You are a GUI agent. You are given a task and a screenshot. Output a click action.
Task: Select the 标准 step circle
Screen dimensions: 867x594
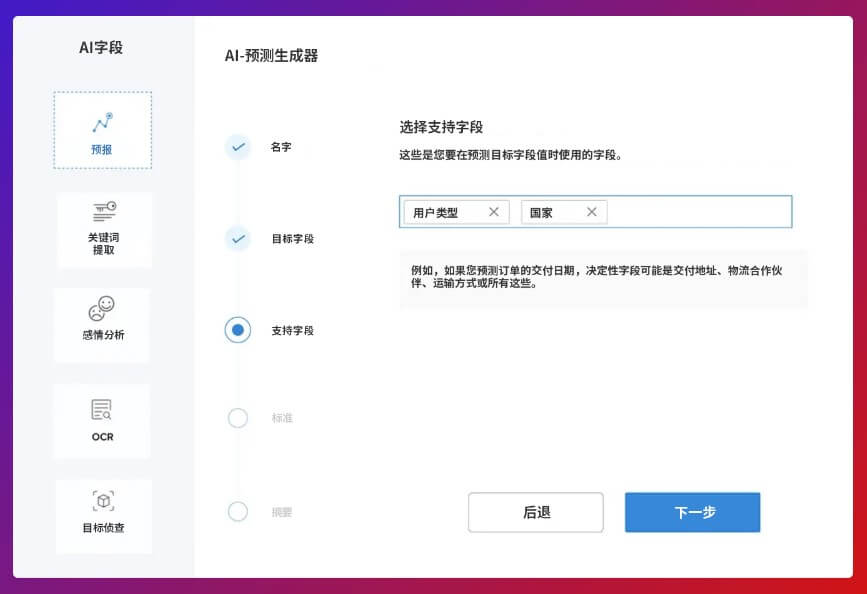pos(238,418)
